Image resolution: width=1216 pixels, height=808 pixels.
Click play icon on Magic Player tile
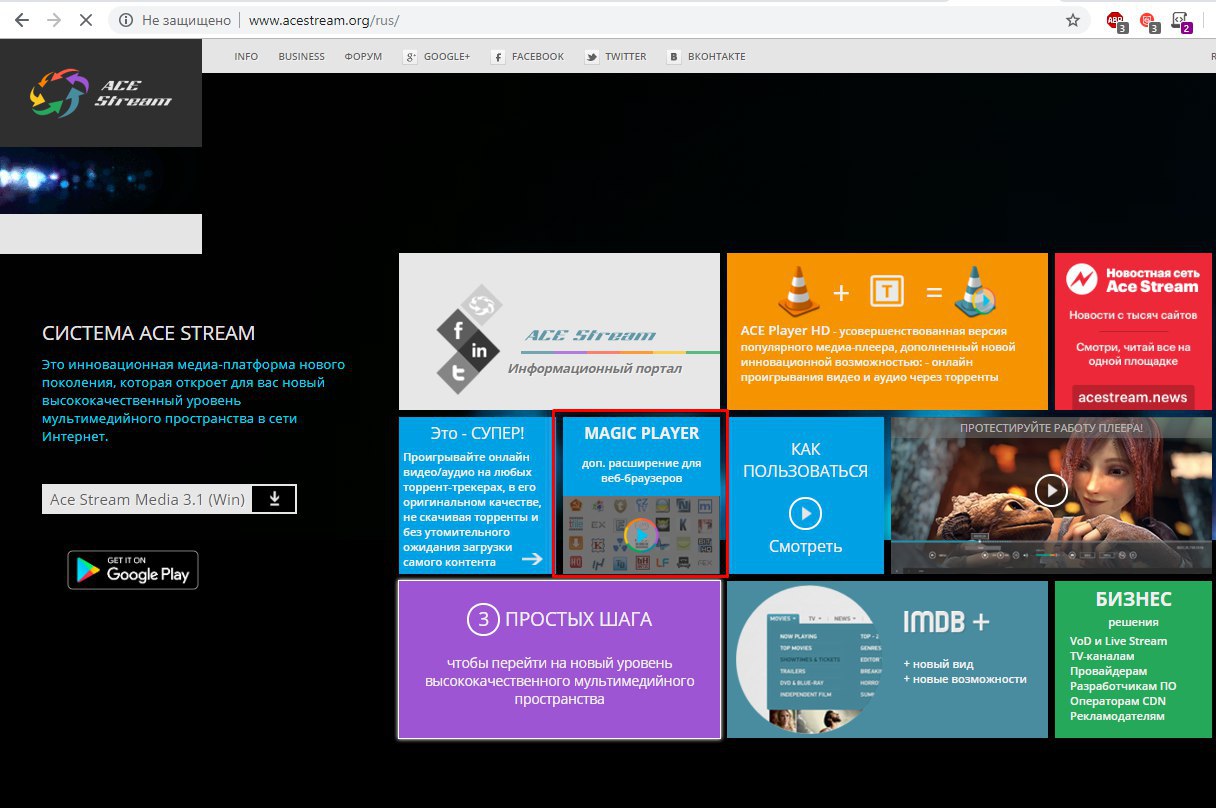pos(641,536)
